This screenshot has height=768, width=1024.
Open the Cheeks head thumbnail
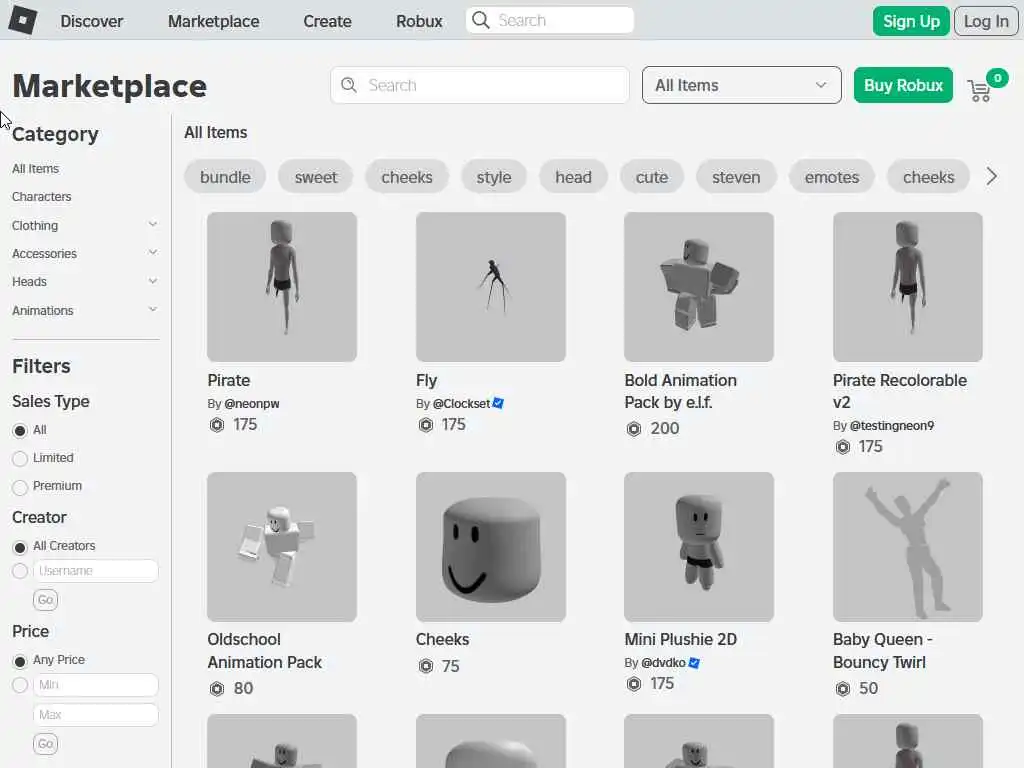point(490,547)
